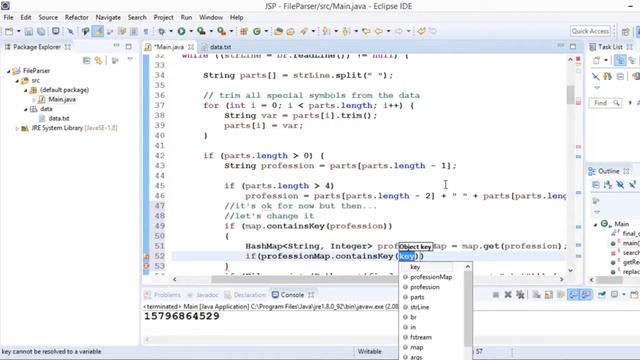Click the New file toolbar icon
This screenshot has height=360, width=640.
pos(9,31)
